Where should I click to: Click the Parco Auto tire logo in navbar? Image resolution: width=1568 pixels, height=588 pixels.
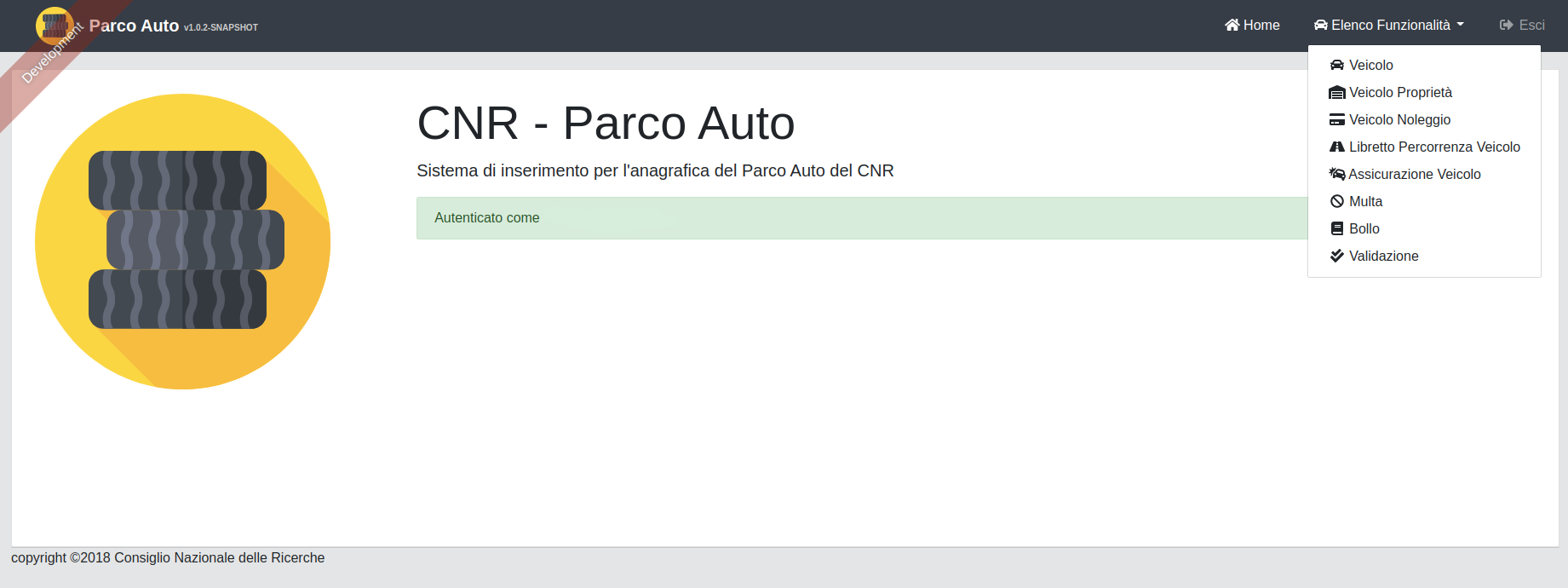click(x=55, y=26)
